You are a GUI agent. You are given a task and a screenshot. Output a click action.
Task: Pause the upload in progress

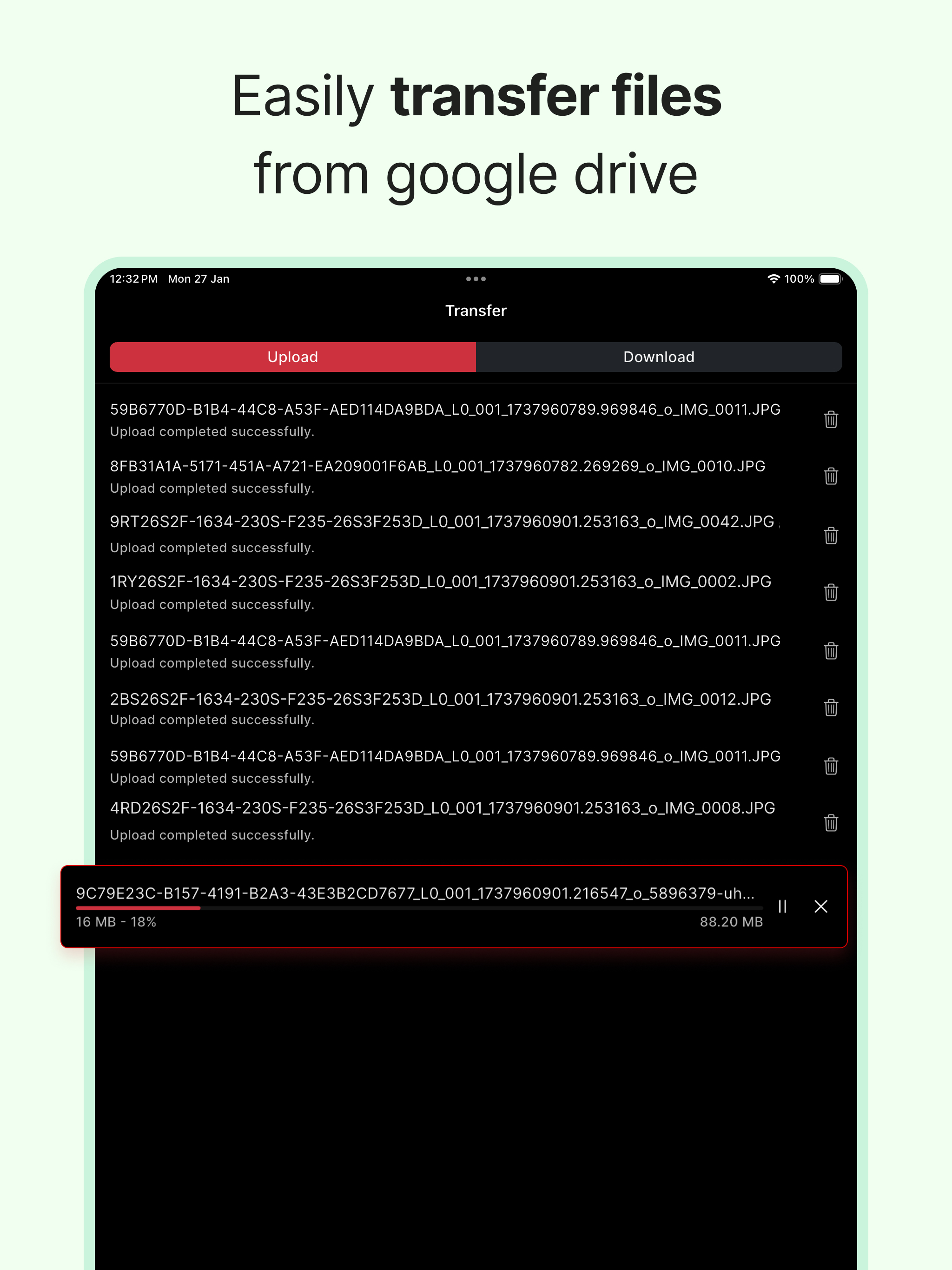pos(782,906)
